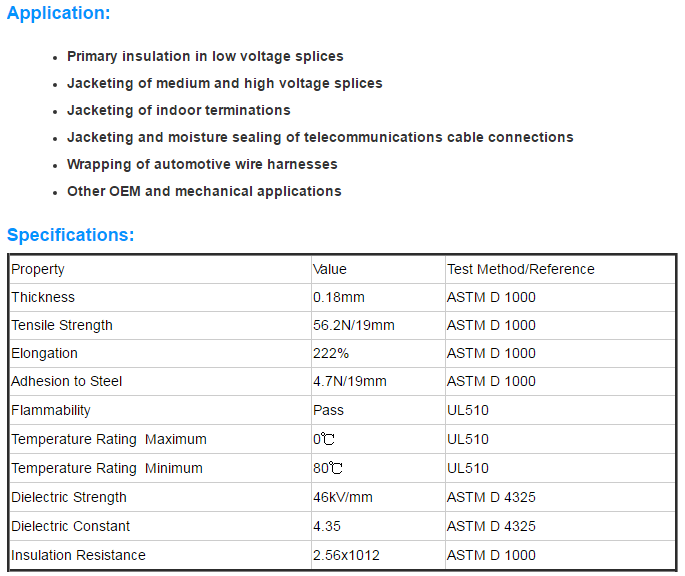The width and height of the screenshot is (685, 576).
Task: Select the 80℃ minimum temperature value
Action: point(328,468)
